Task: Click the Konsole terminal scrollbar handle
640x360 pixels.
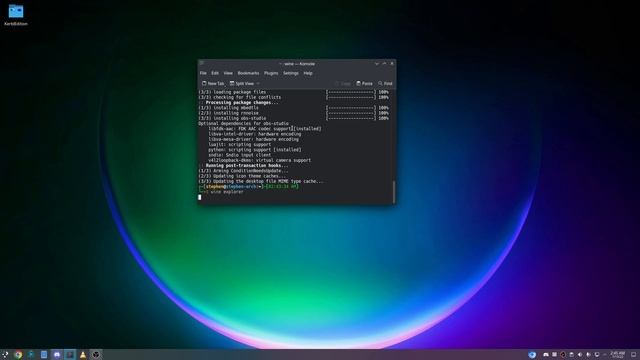Action: tap(394, 191)
